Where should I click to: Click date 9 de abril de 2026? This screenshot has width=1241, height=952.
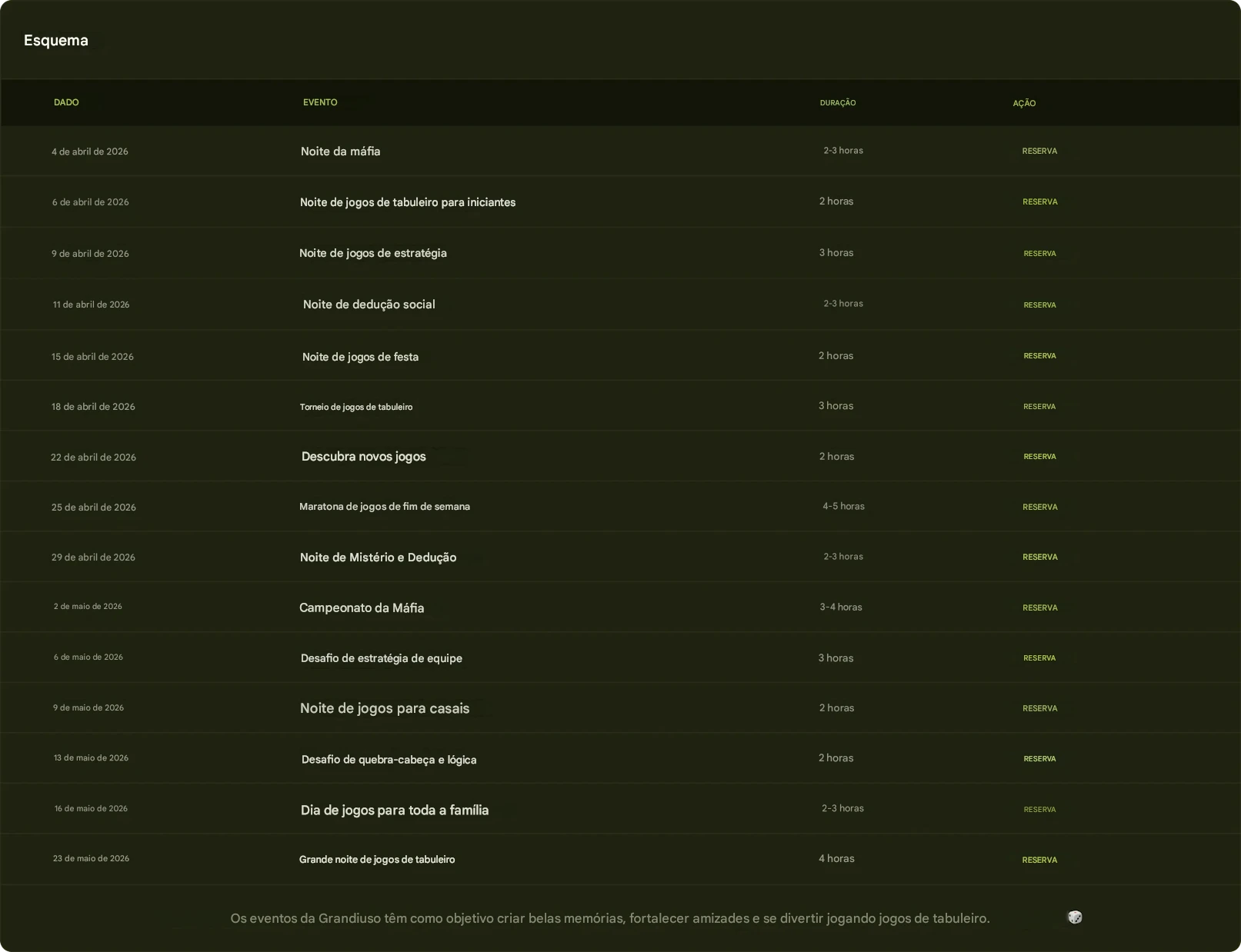[x=90, y=254]
